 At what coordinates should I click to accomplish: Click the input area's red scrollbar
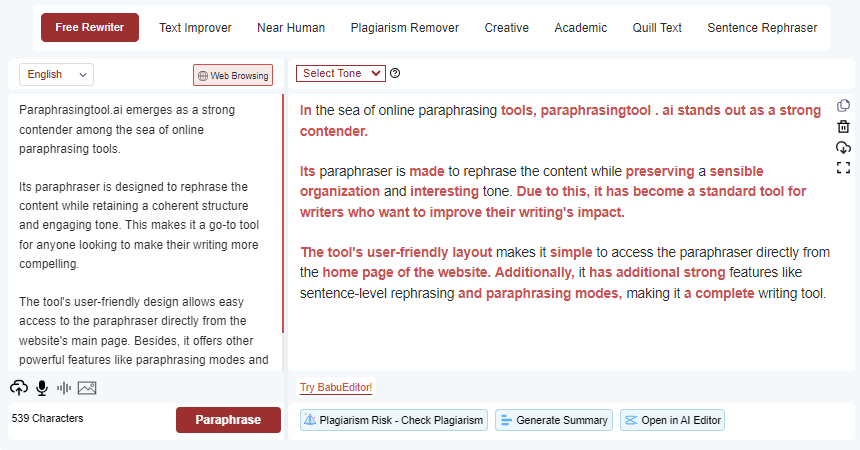click(x=283, y=214)
